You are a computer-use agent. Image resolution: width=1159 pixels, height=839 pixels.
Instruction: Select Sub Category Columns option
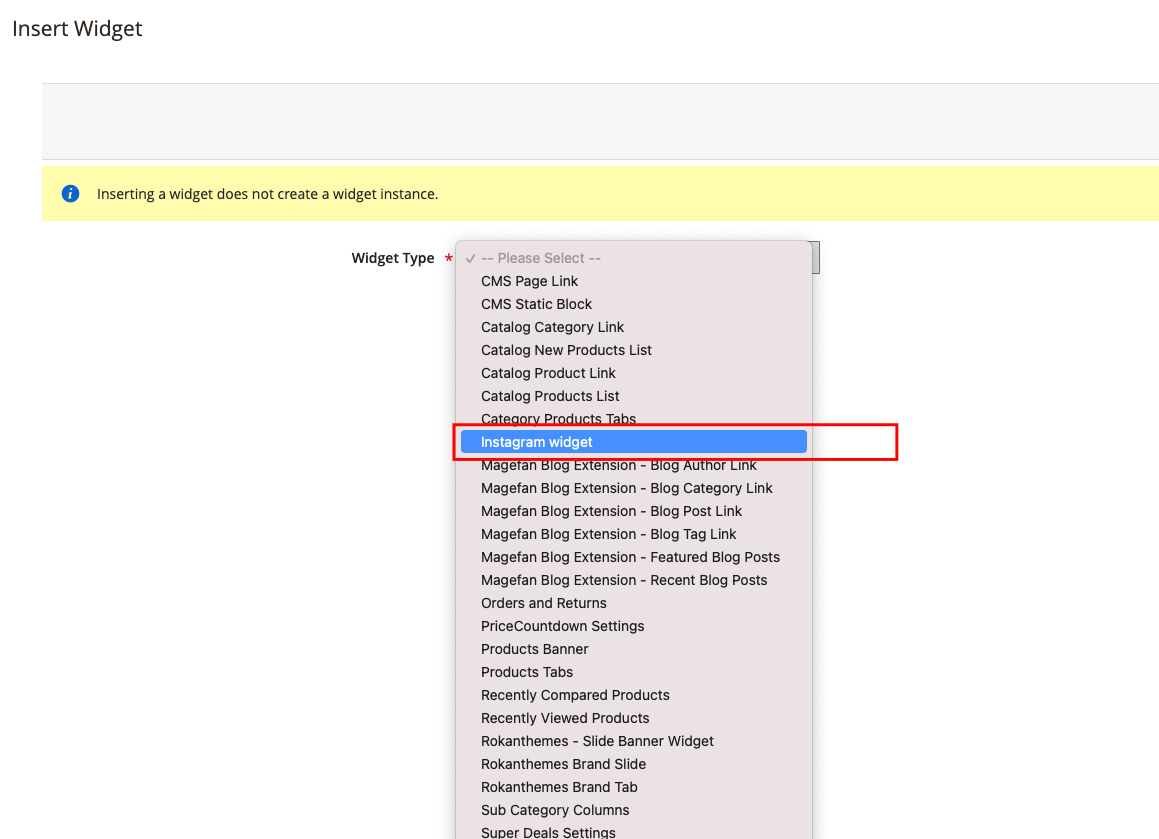[633, 809]
